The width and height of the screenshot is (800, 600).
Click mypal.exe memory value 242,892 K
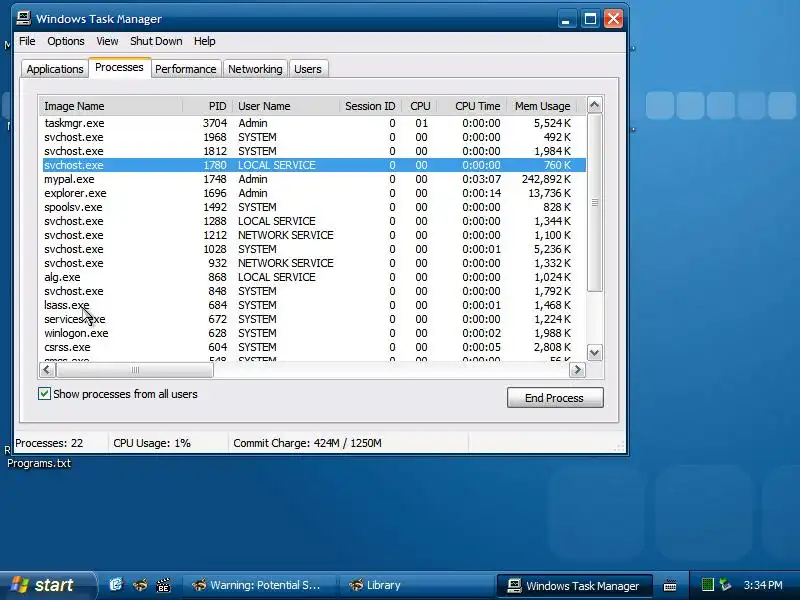click(x=546, y=179)
